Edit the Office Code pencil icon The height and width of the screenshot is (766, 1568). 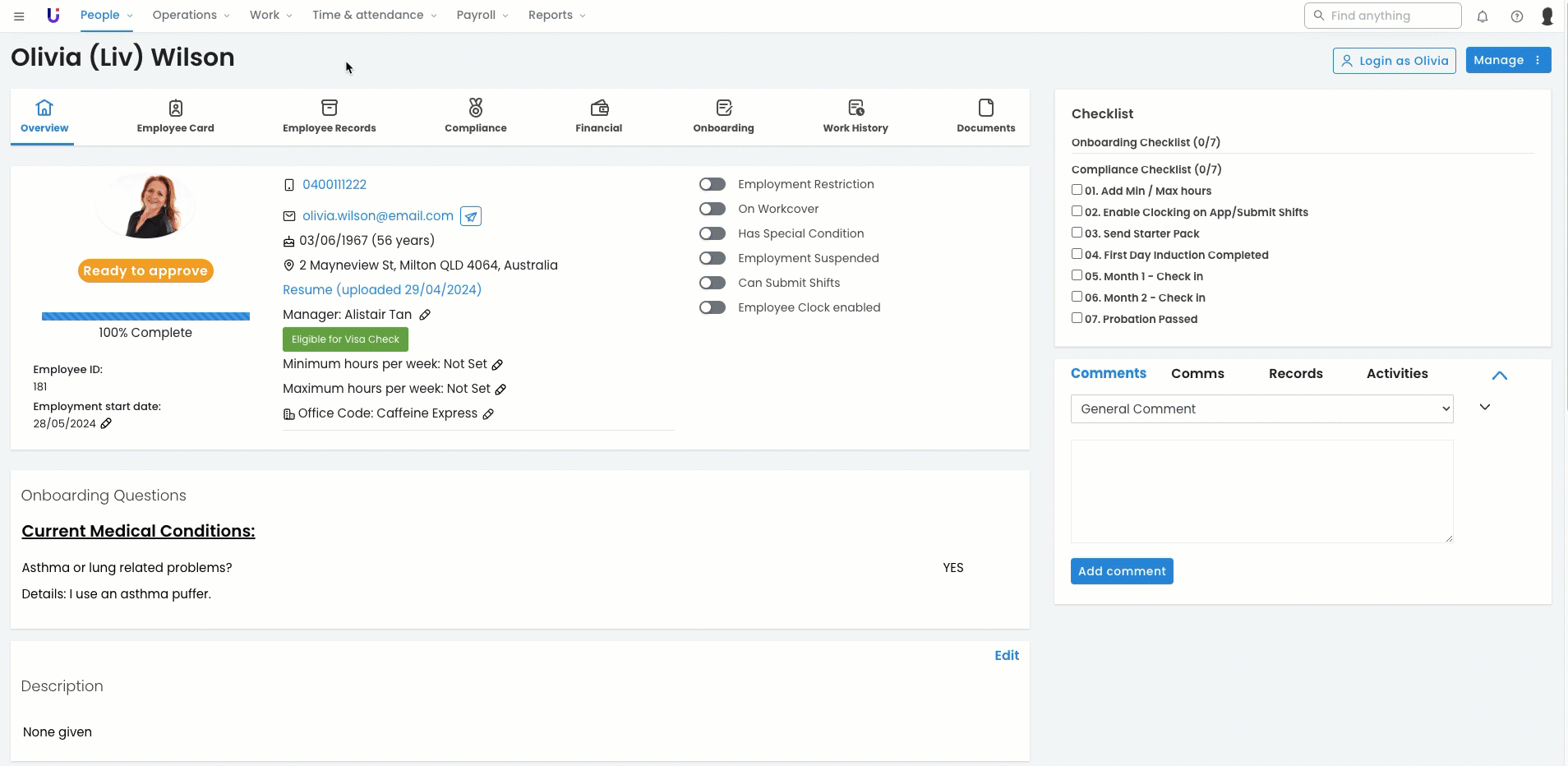[x=488, y=414]
